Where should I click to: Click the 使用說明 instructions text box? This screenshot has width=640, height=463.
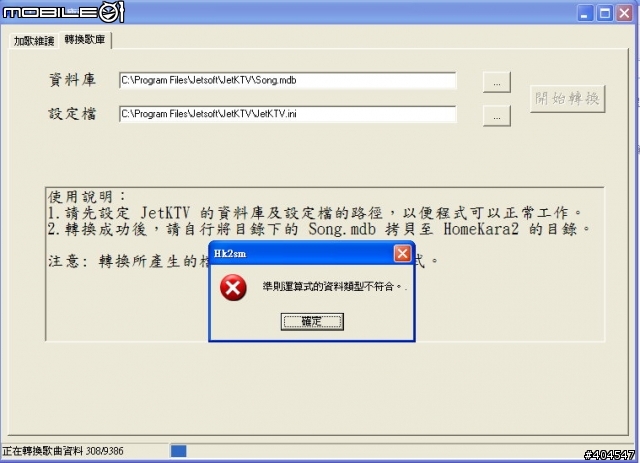tap(325, 264)
